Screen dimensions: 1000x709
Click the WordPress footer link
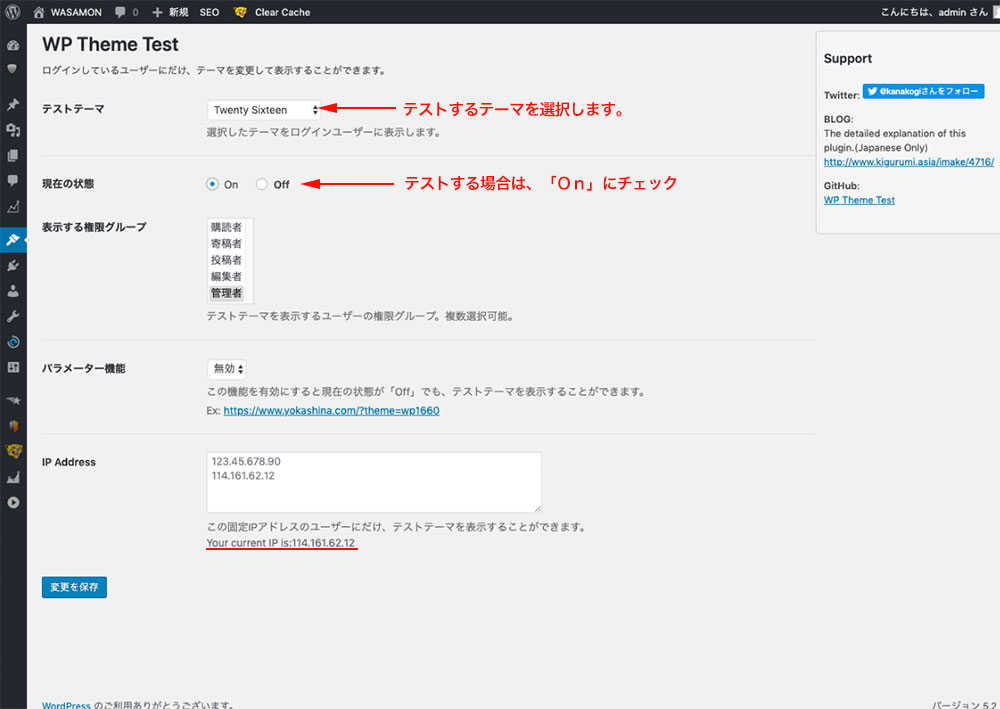pos(66,705)
